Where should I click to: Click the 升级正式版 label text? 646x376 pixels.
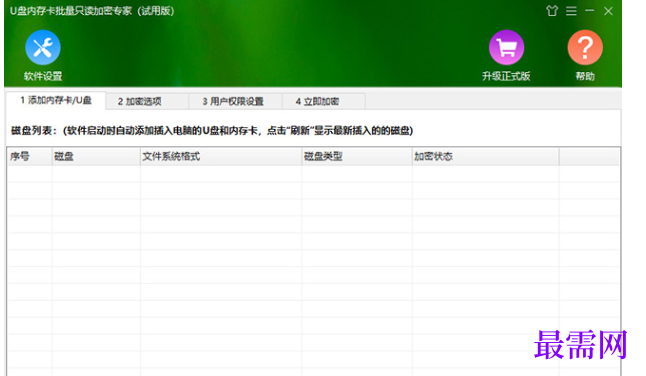(506, 76)
